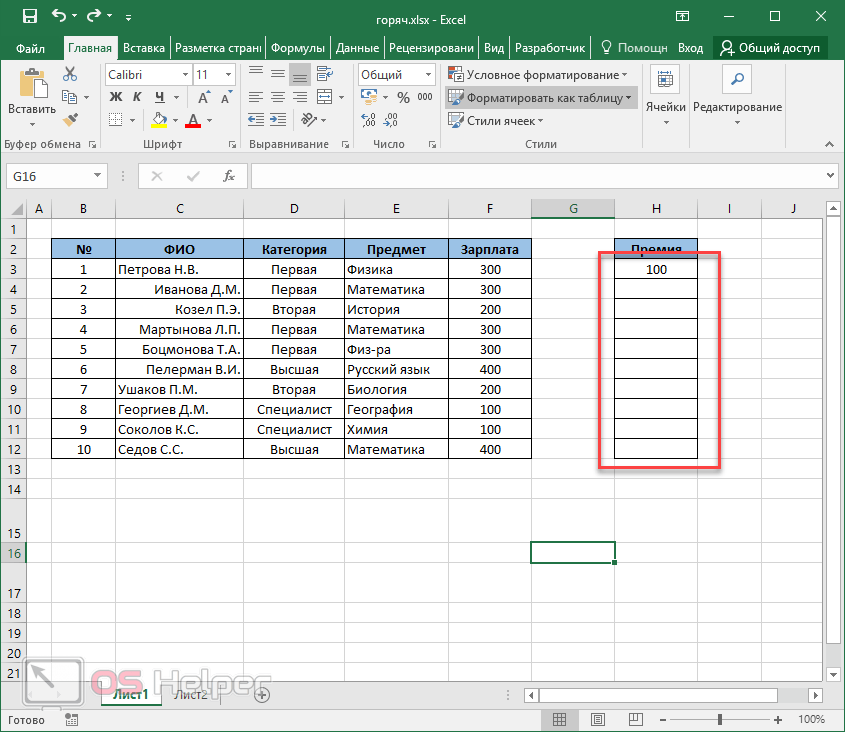
Task: Expand the Calibri font name dropdown
Action: pos(185,75)
